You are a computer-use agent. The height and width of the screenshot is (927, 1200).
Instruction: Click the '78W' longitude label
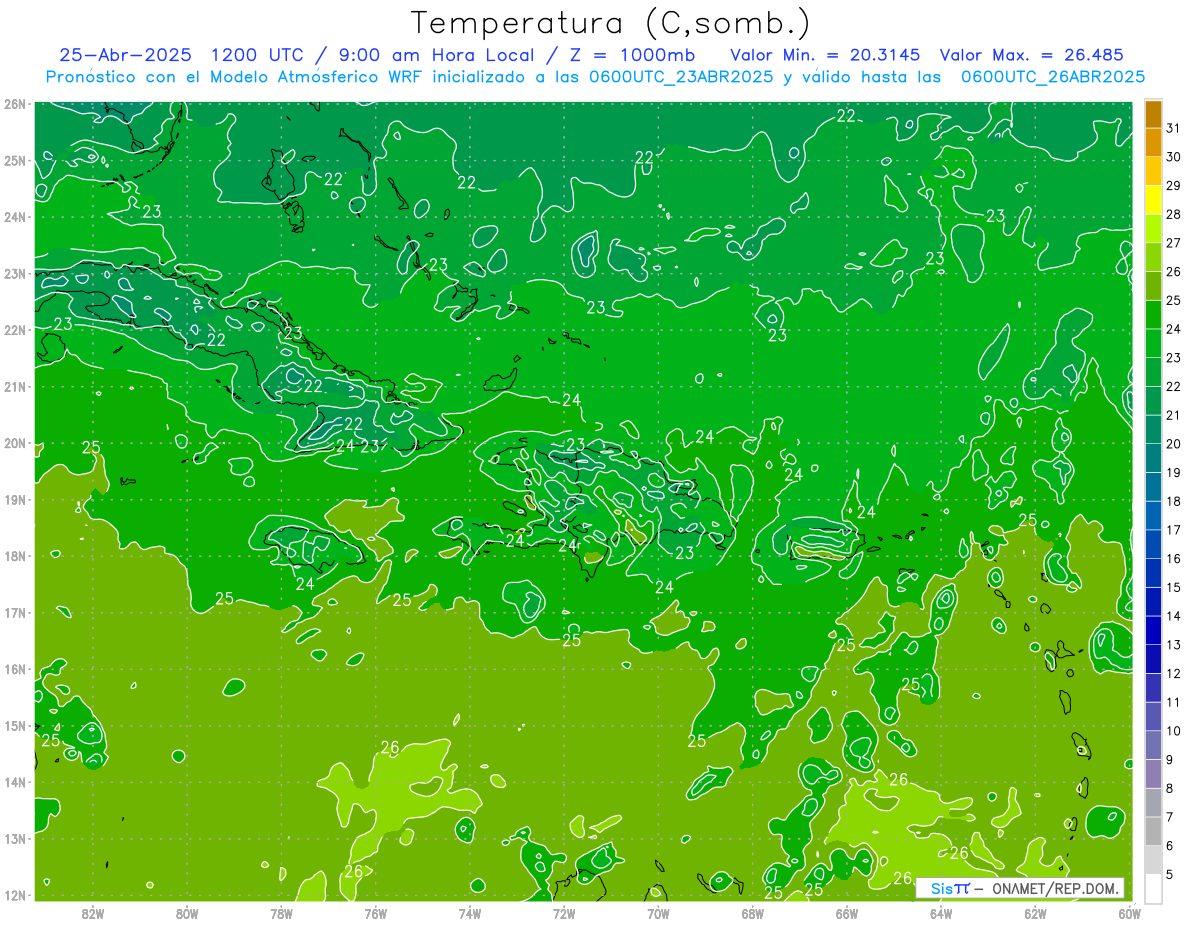[x=281, y=913]
